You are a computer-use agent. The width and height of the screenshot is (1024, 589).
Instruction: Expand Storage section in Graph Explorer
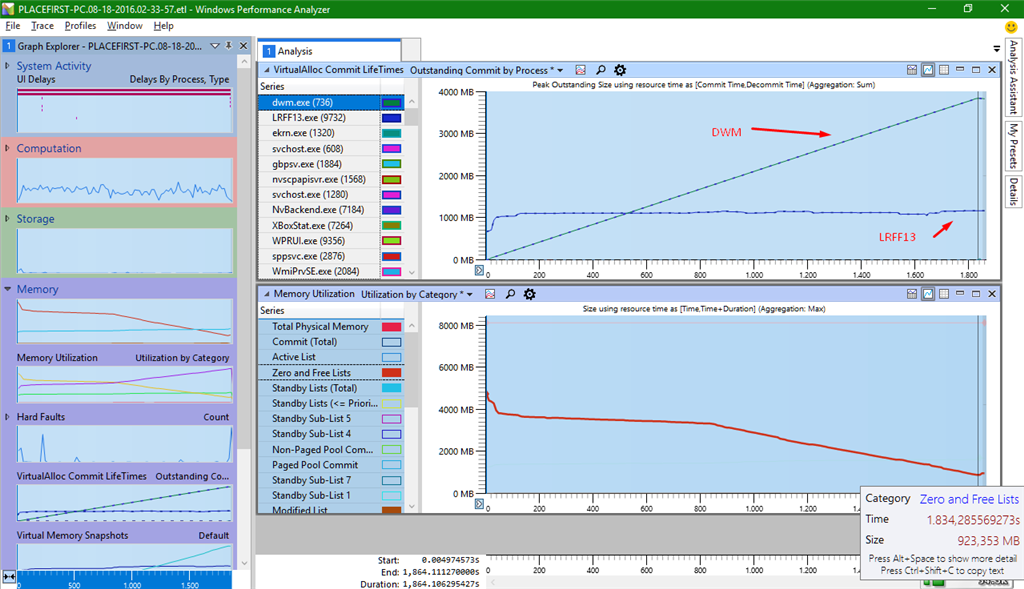coord(7,218)
